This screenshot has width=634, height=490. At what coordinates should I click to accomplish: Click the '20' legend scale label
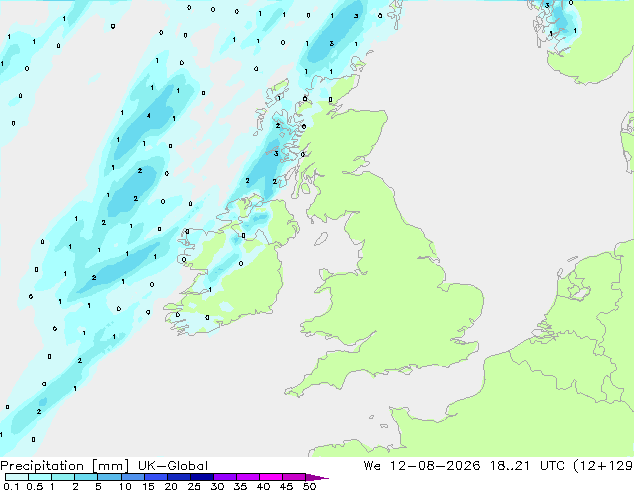point(171,486)
